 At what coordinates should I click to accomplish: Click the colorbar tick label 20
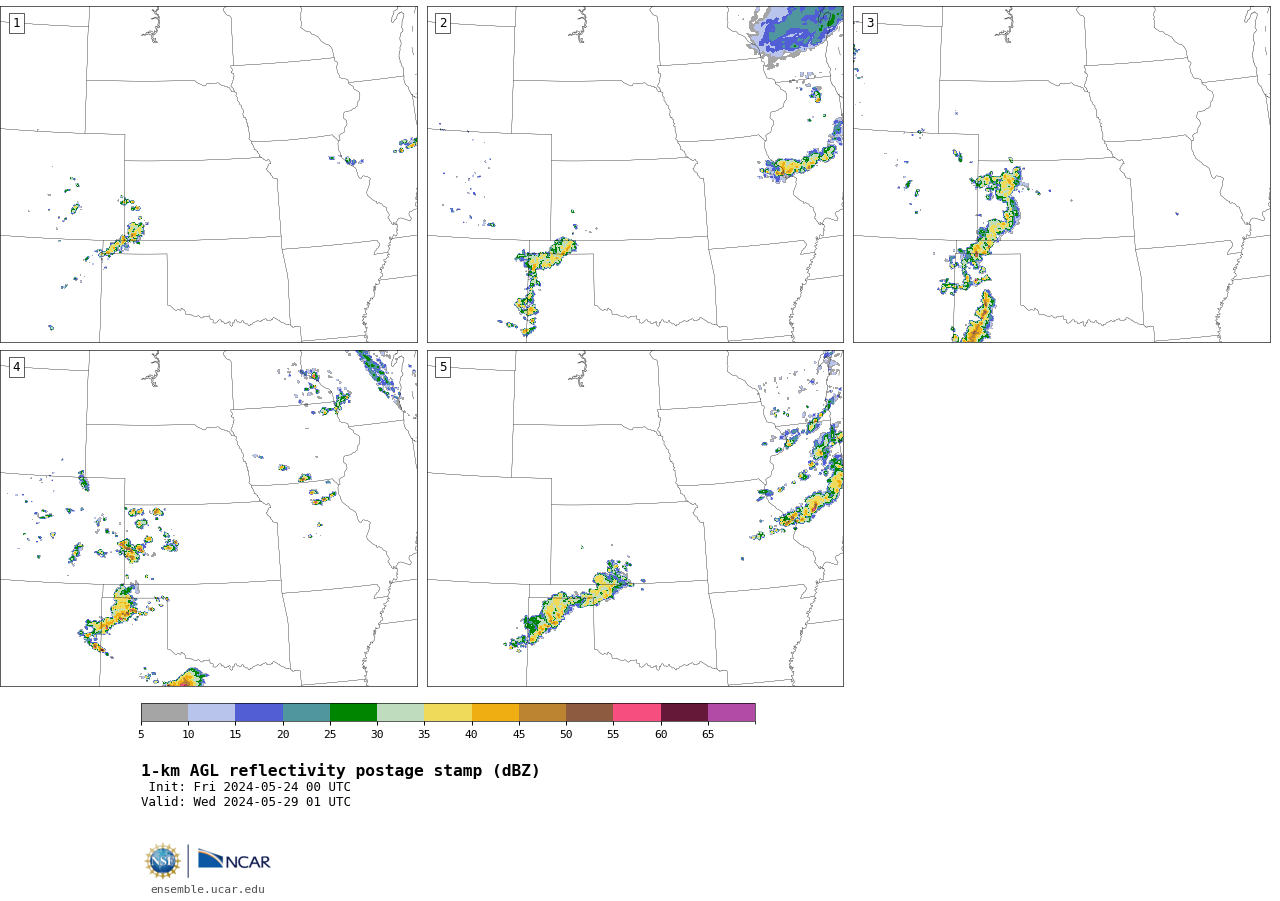[x=283, y=734]
